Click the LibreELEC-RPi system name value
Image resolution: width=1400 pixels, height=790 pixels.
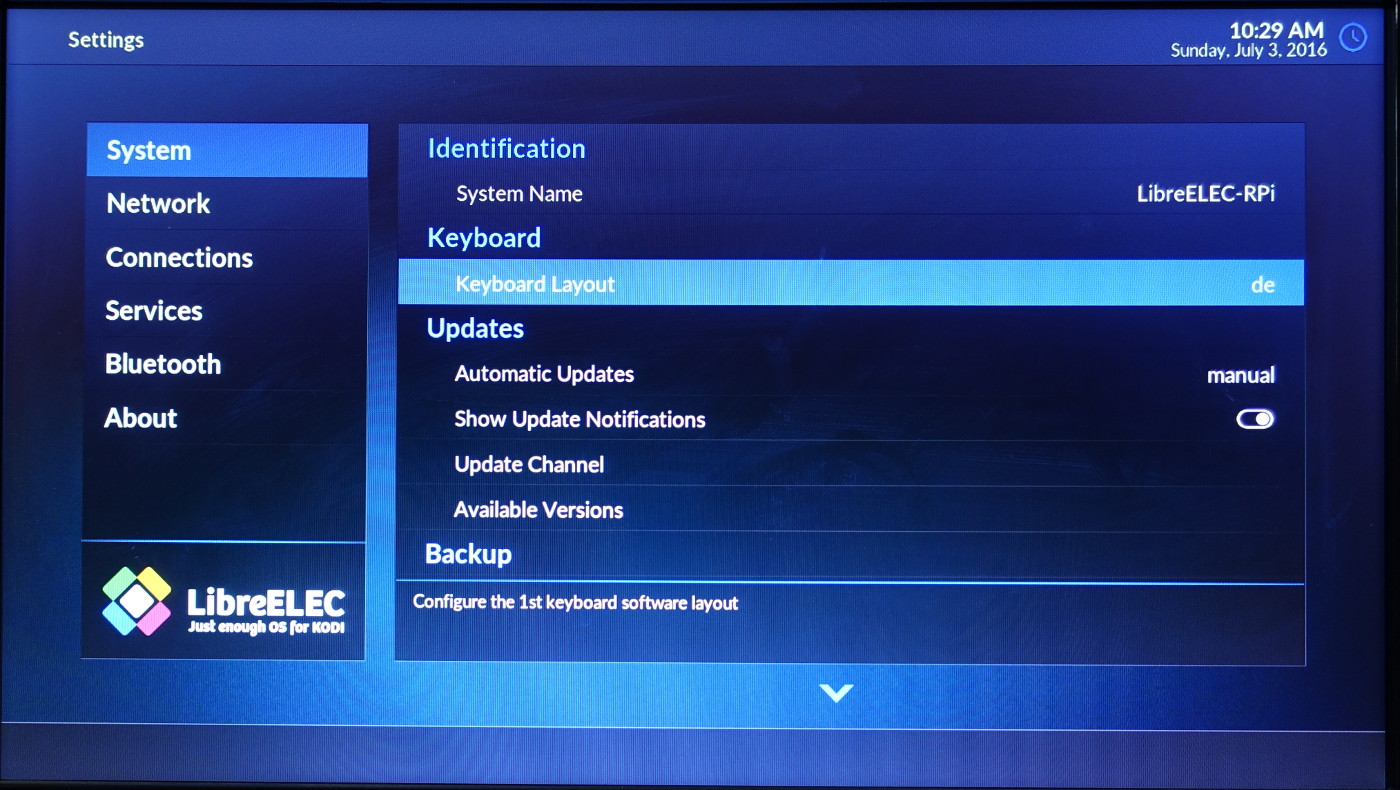[1206, 195]
